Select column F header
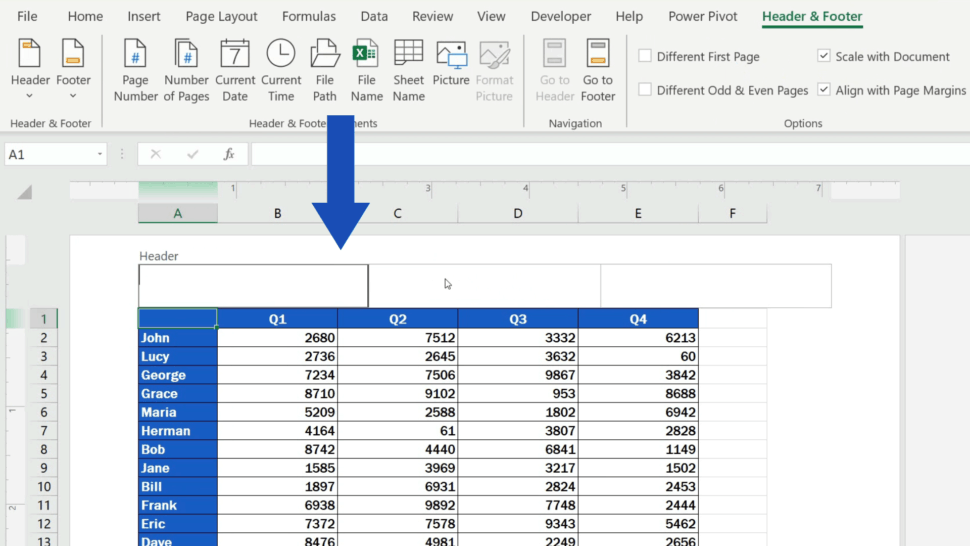 tap(732, 213)
